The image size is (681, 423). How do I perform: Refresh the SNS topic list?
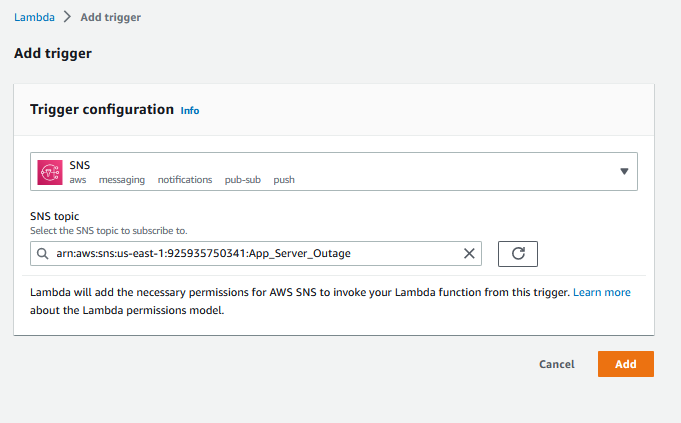pyautogui.click(x=518, y=254)
